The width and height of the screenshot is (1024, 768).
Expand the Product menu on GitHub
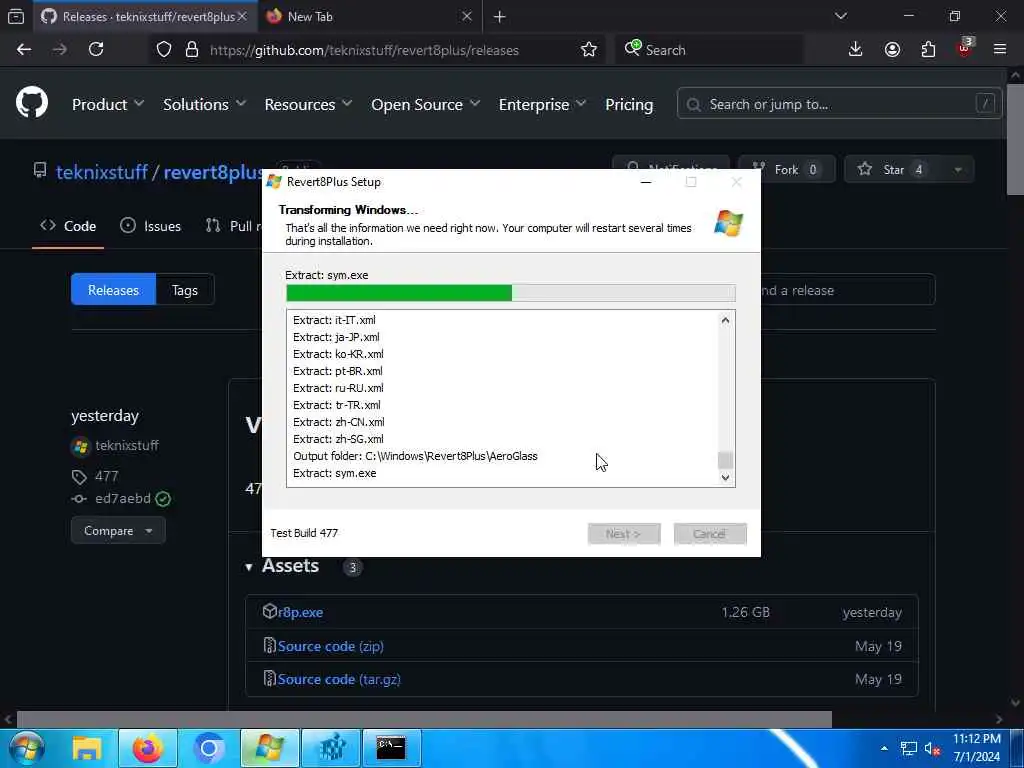[x=108, y=104]
